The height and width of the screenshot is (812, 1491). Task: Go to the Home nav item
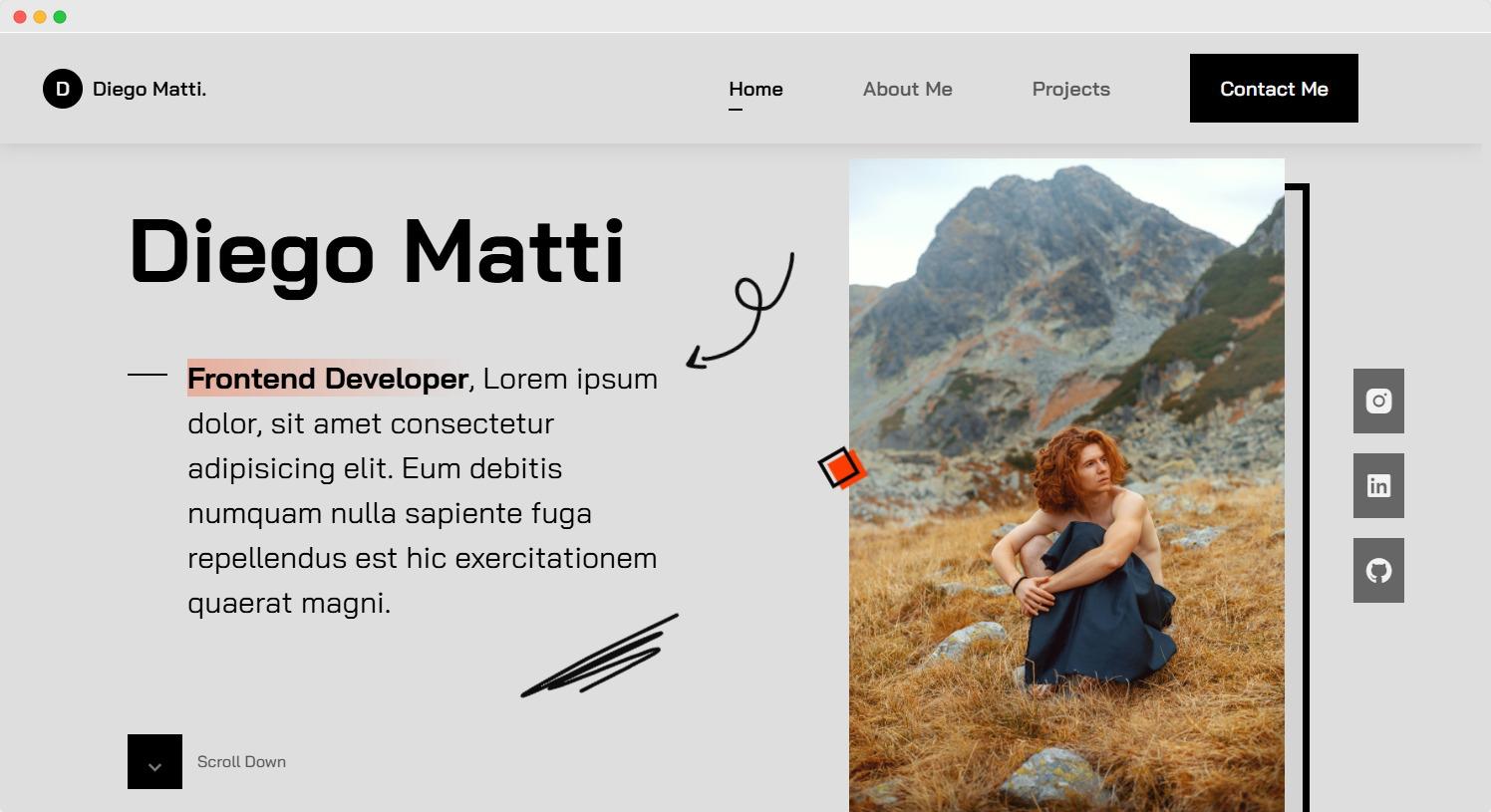tap(755, 89)
